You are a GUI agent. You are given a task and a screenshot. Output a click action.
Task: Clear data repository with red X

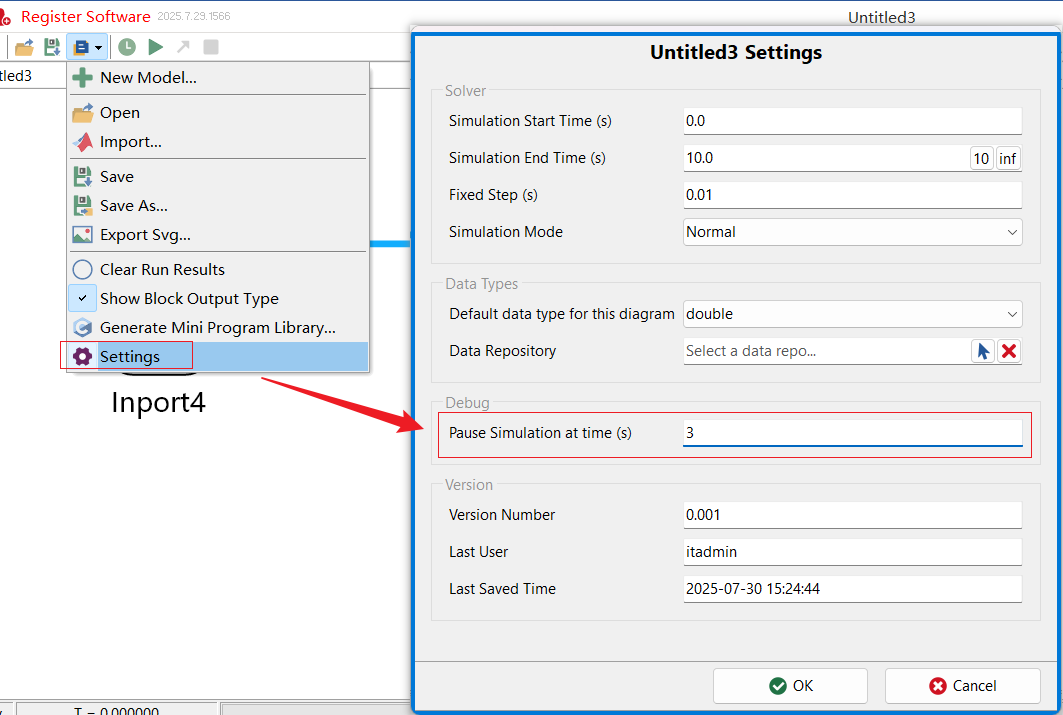point(1009,351)
